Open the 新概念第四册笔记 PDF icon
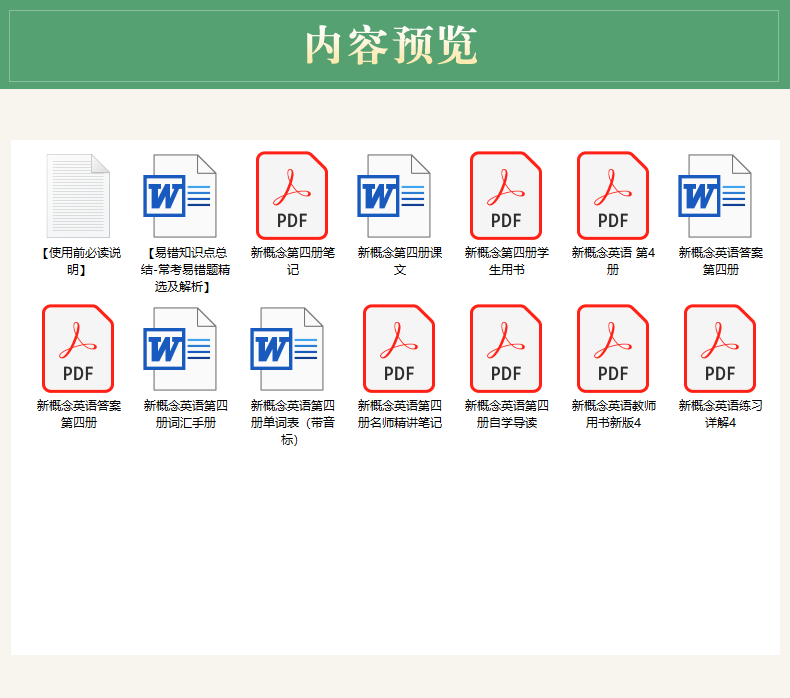Screen dimensions: 790x698 [x=292, y=196]
